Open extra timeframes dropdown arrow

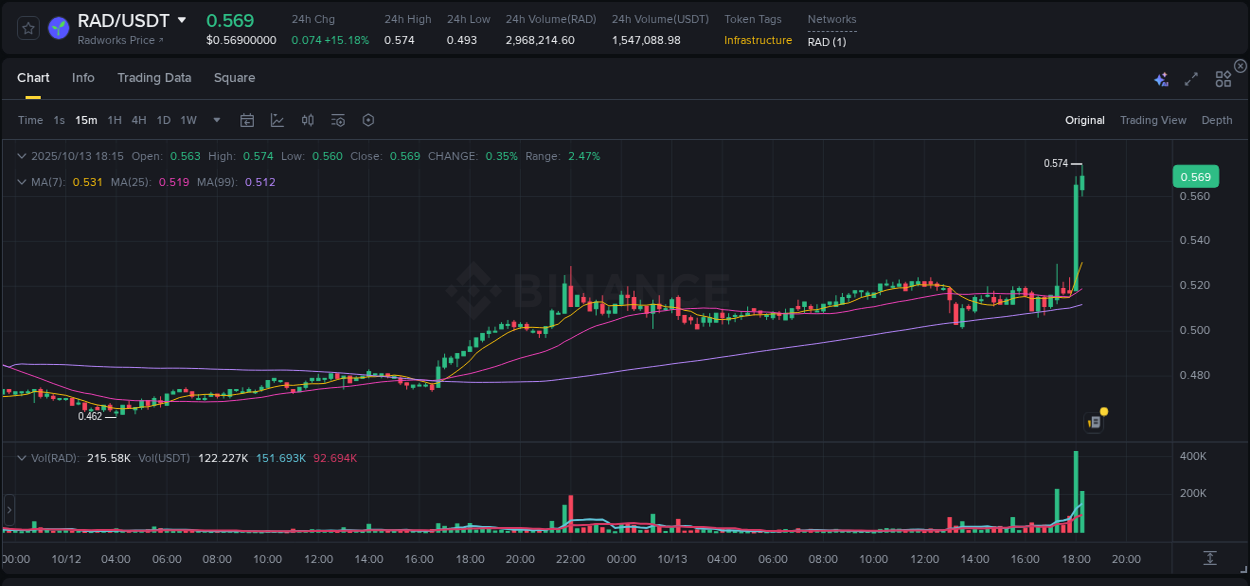(215, 120)
